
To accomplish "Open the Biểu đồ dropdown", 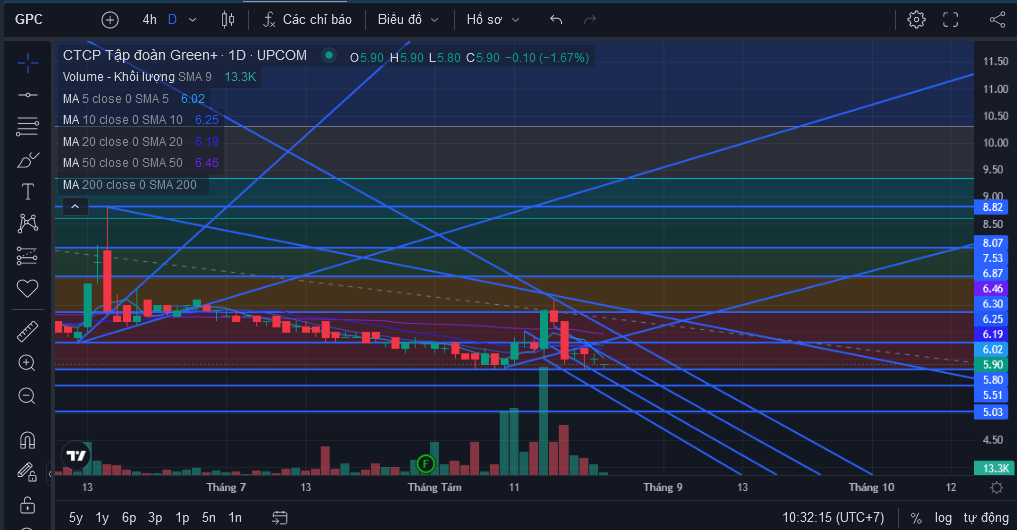I will (x=408, y=20).
